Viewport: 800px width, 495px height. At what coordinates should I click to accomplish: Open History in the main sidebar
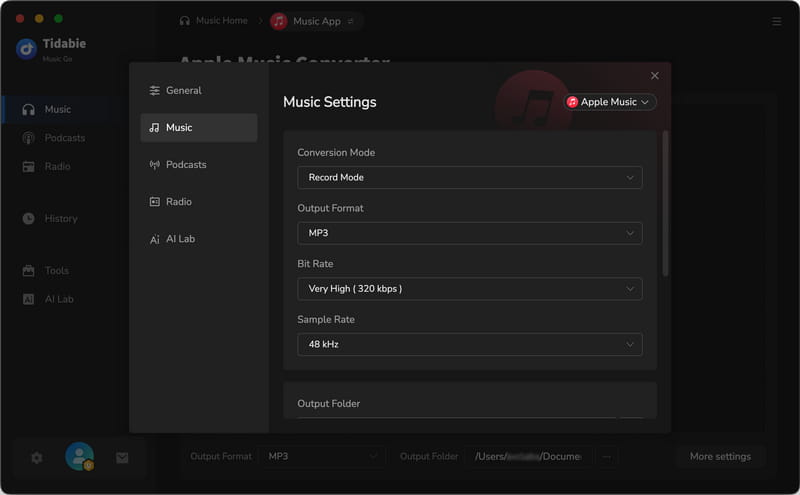pos(61,218)
